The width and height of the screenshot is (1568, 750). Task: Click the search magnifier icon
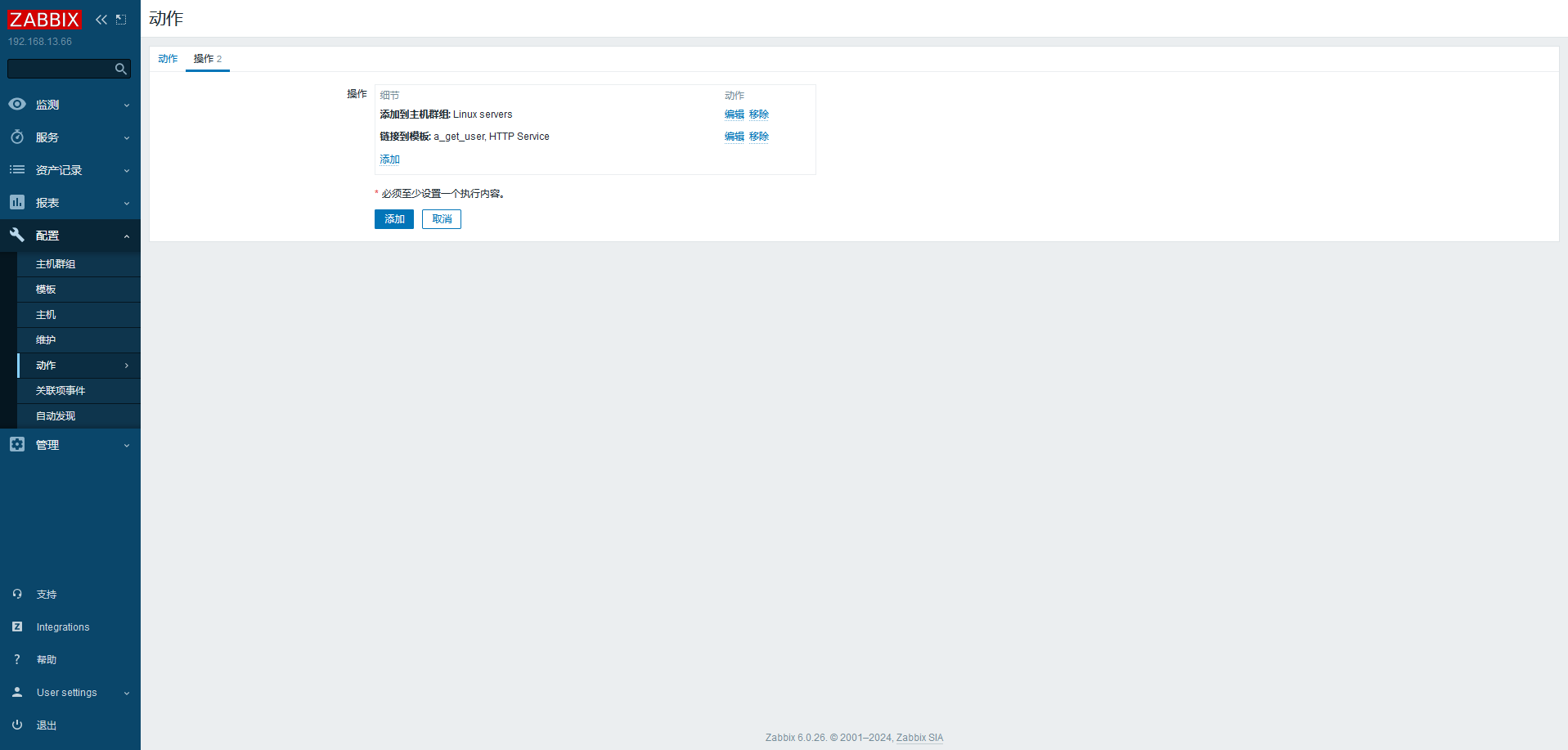(121, 70)
